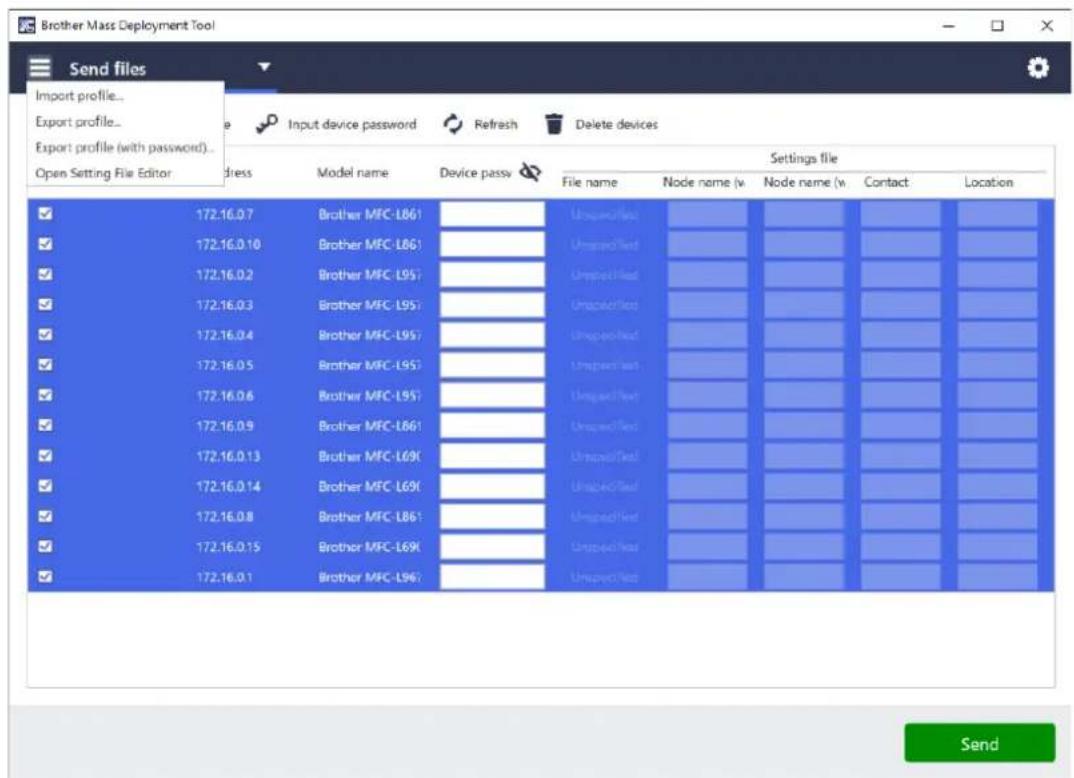
Task: Uncheck the checkbox for 172.16.0.13
Action: click(45, 455)
